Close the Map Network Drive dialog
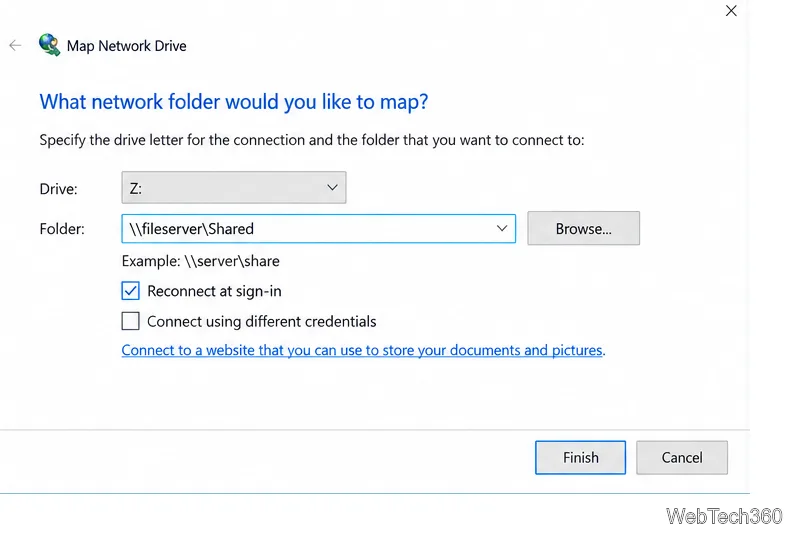 [731, 11]
